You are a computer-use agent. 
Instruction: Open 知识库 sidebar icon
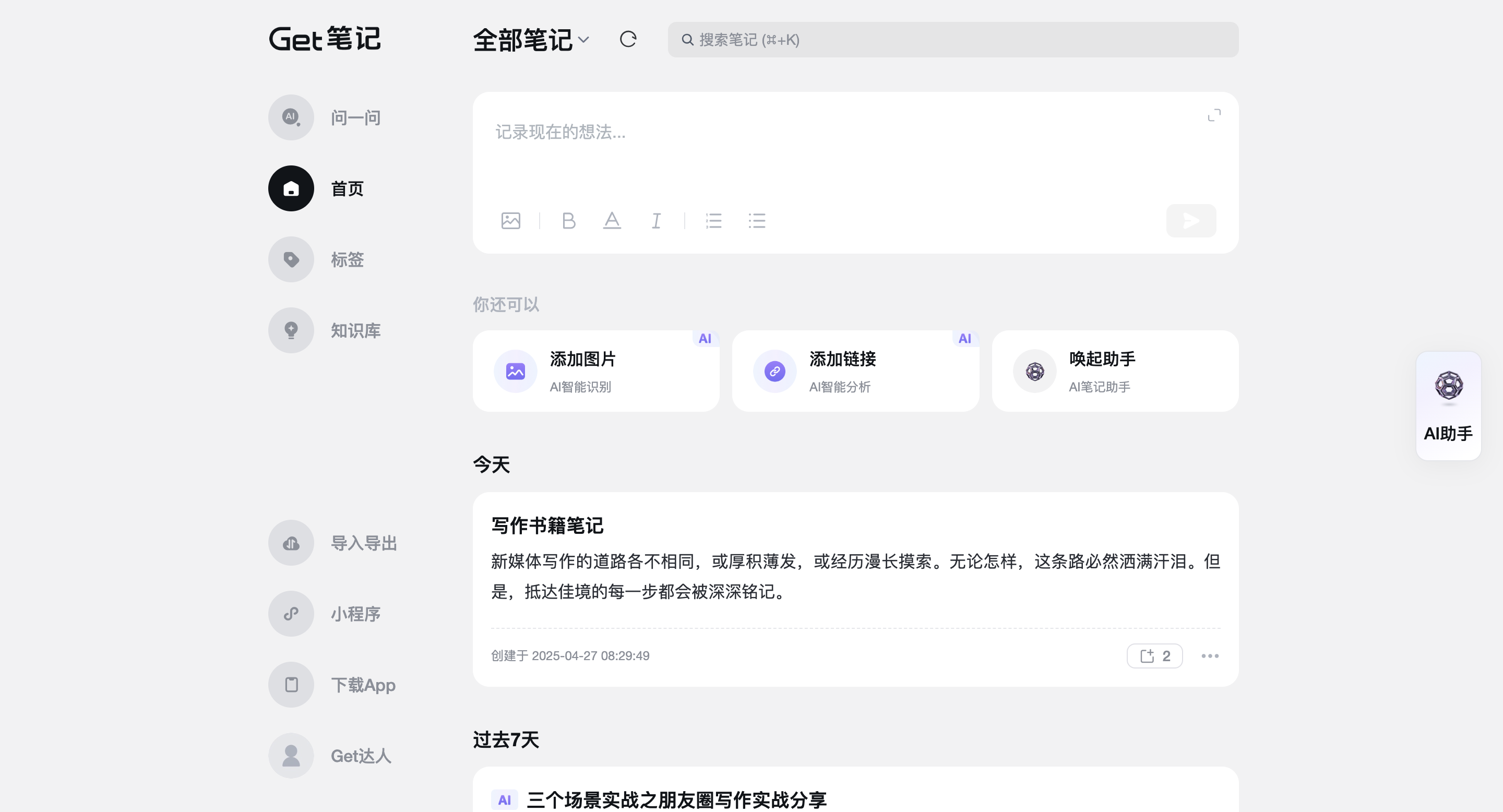(x=291, y=330)
